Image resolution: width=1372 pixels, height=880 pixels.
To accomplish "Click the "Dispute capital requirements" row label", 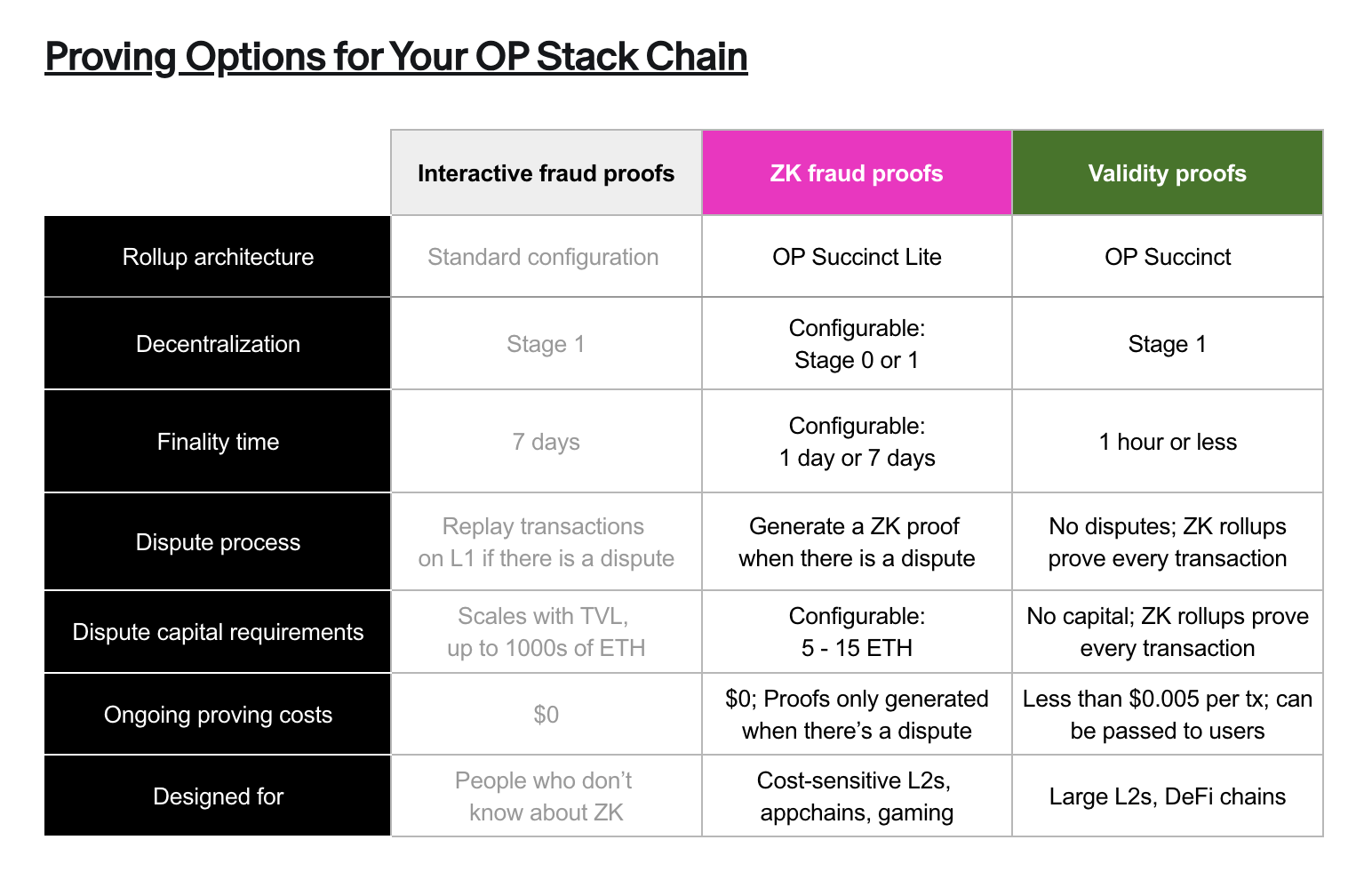I will pos(218,632).
